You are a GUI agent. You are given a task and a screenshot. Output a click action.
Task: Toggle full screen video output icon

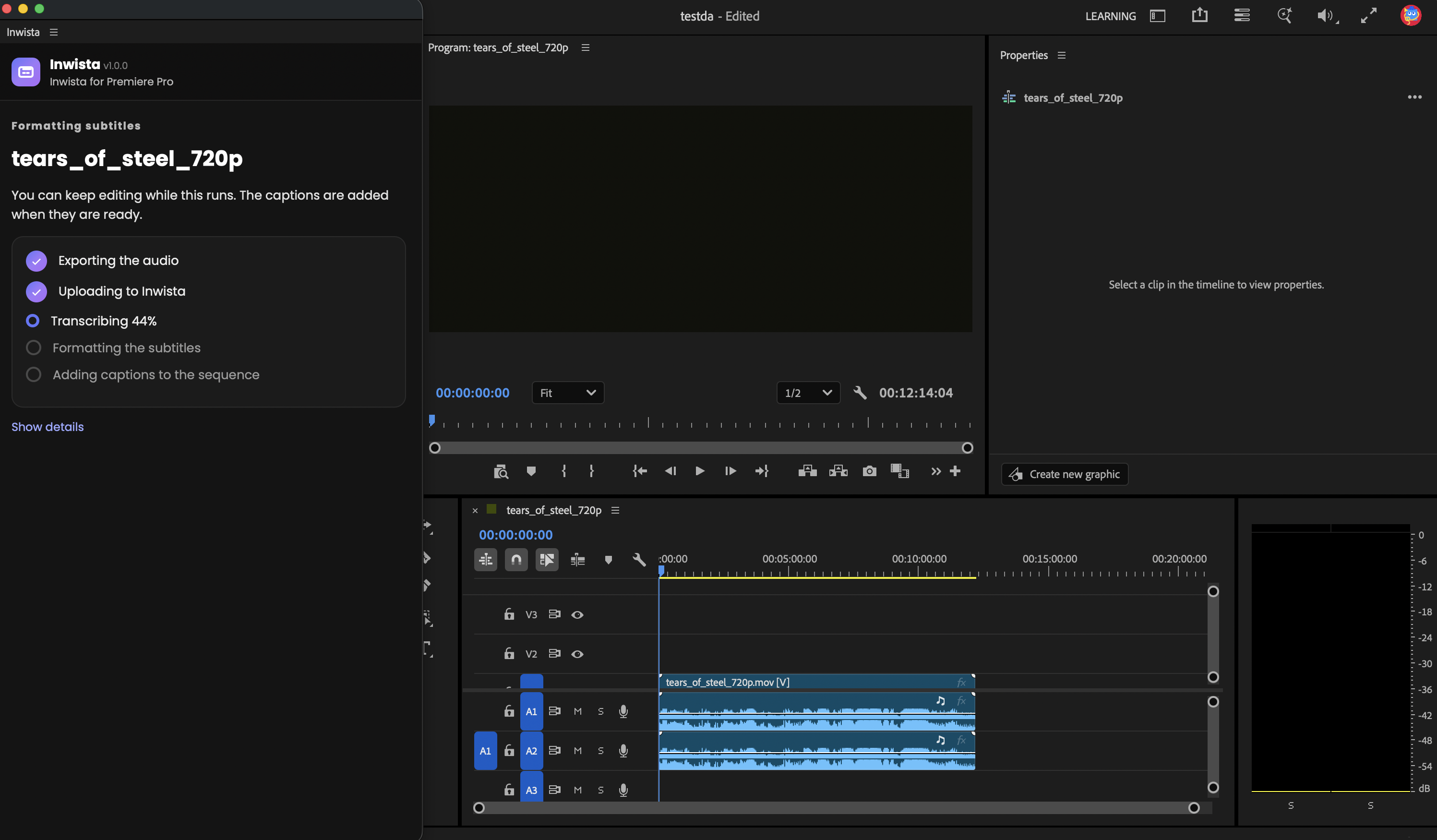1368,15
